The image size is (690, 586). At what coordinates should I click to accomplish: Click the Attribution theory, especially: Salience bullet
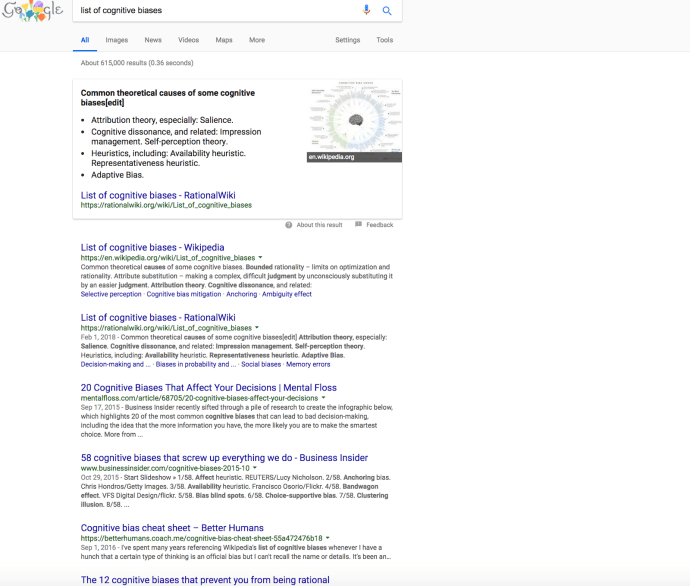(x=162, y=120)
